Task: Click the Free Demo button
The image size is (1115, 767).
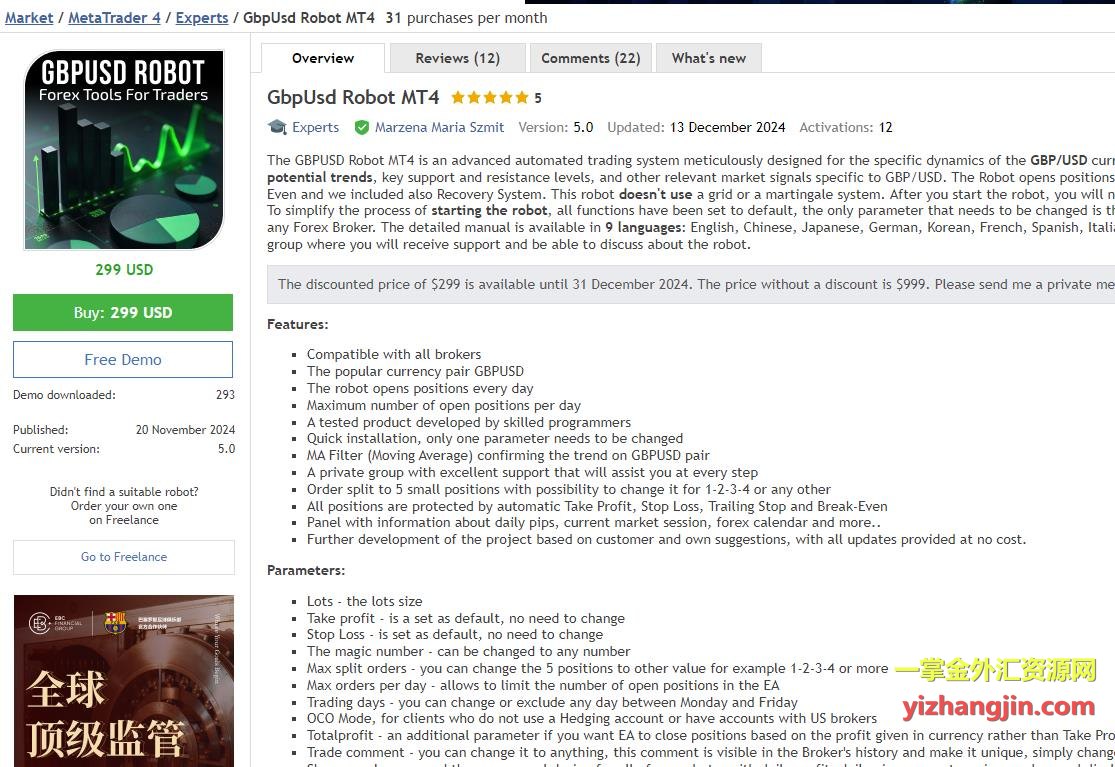Action: pos(123,360)
